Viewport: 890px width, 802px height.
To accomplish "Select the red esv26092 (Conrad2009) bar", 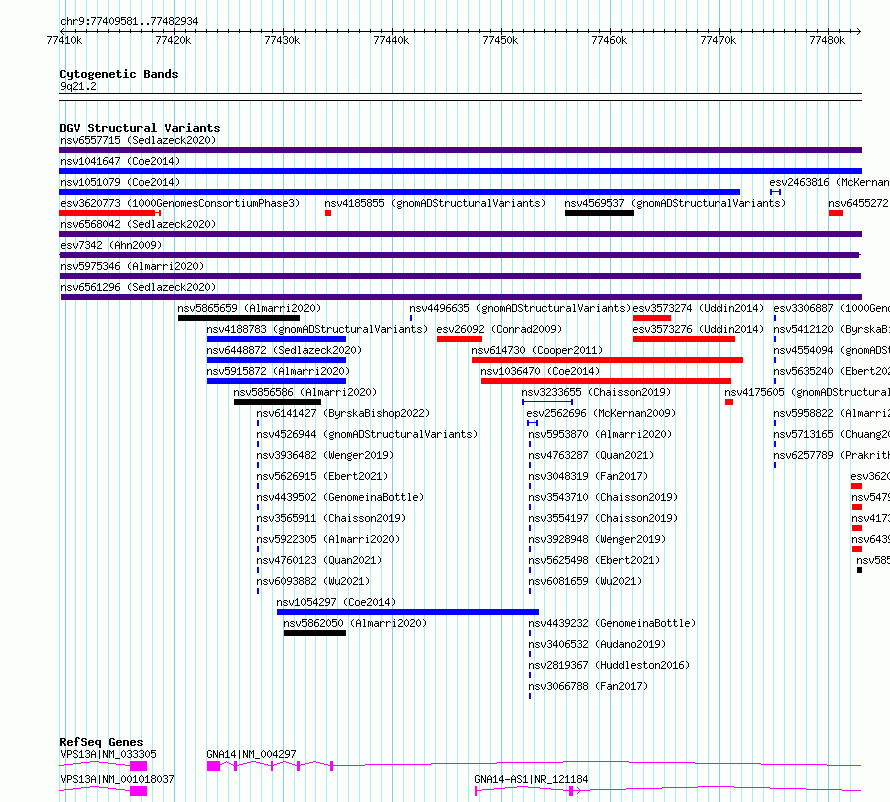I will coord(459,339).
